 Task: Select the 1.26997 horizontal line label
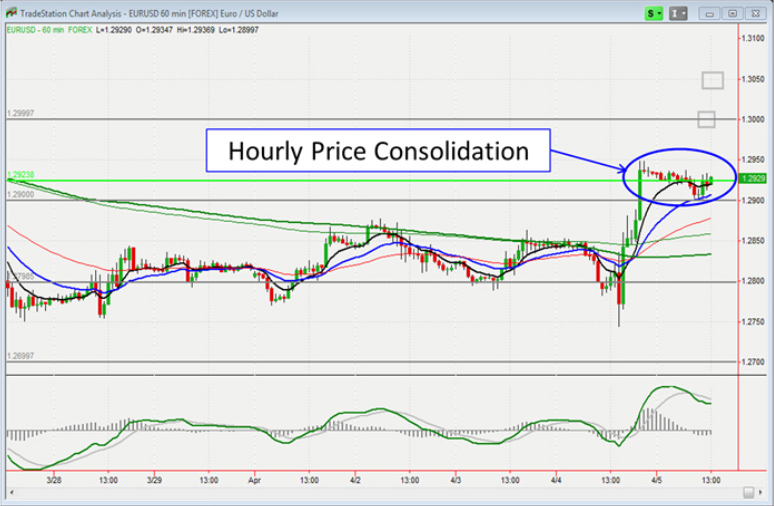point(21,356)
